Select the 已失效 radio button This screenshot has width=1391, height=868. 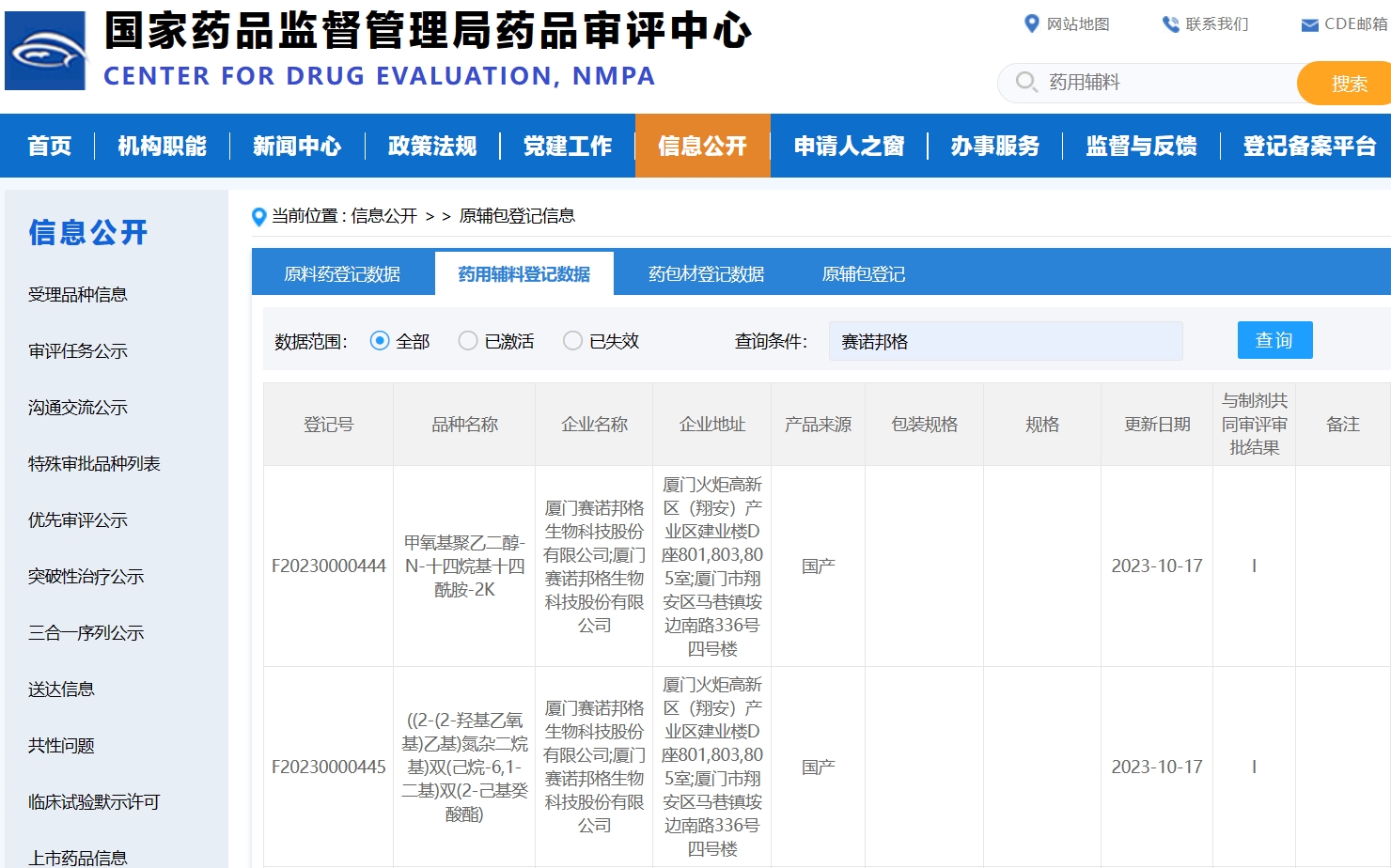click(x=572, y=341)
